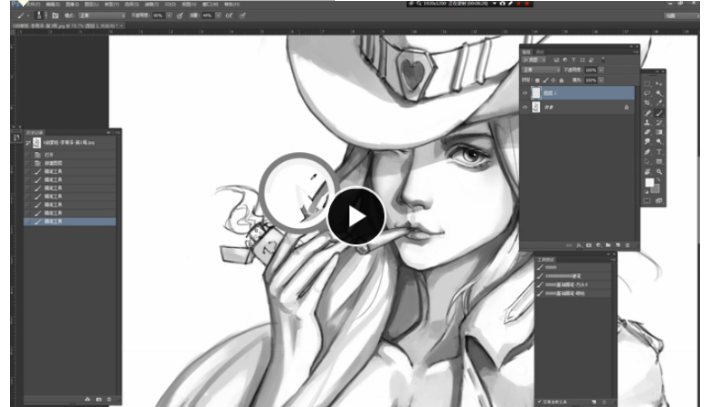Click the layer opacity value field
Screen dimensions: 709x407
(x=591, y=70)
